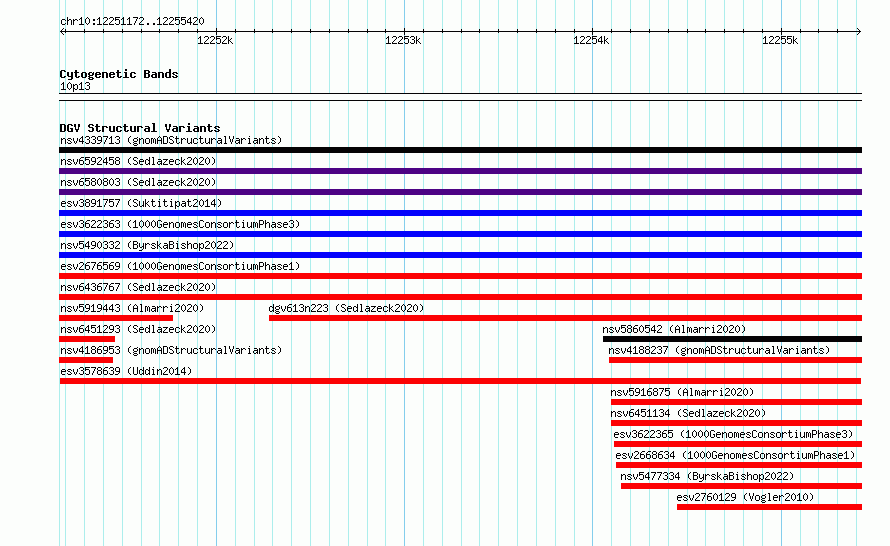Open nsv5919443 (Almarri2020) variant label
The height and width of the screenshot is (546, 890).
[x=132, y=308]
